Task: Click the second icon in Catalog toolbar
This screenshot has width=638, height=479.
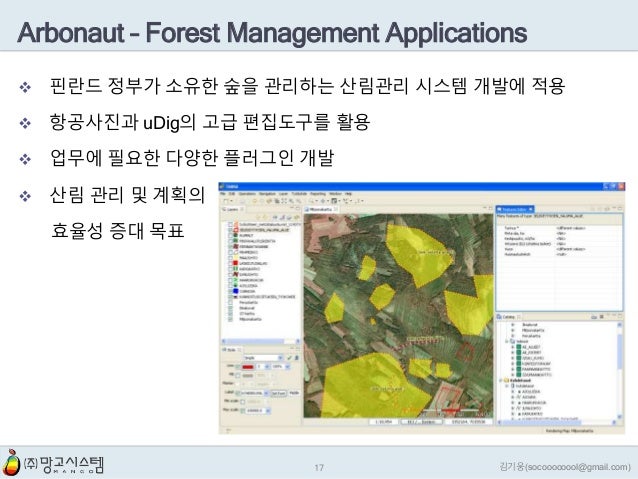Action: click(601, 317)
